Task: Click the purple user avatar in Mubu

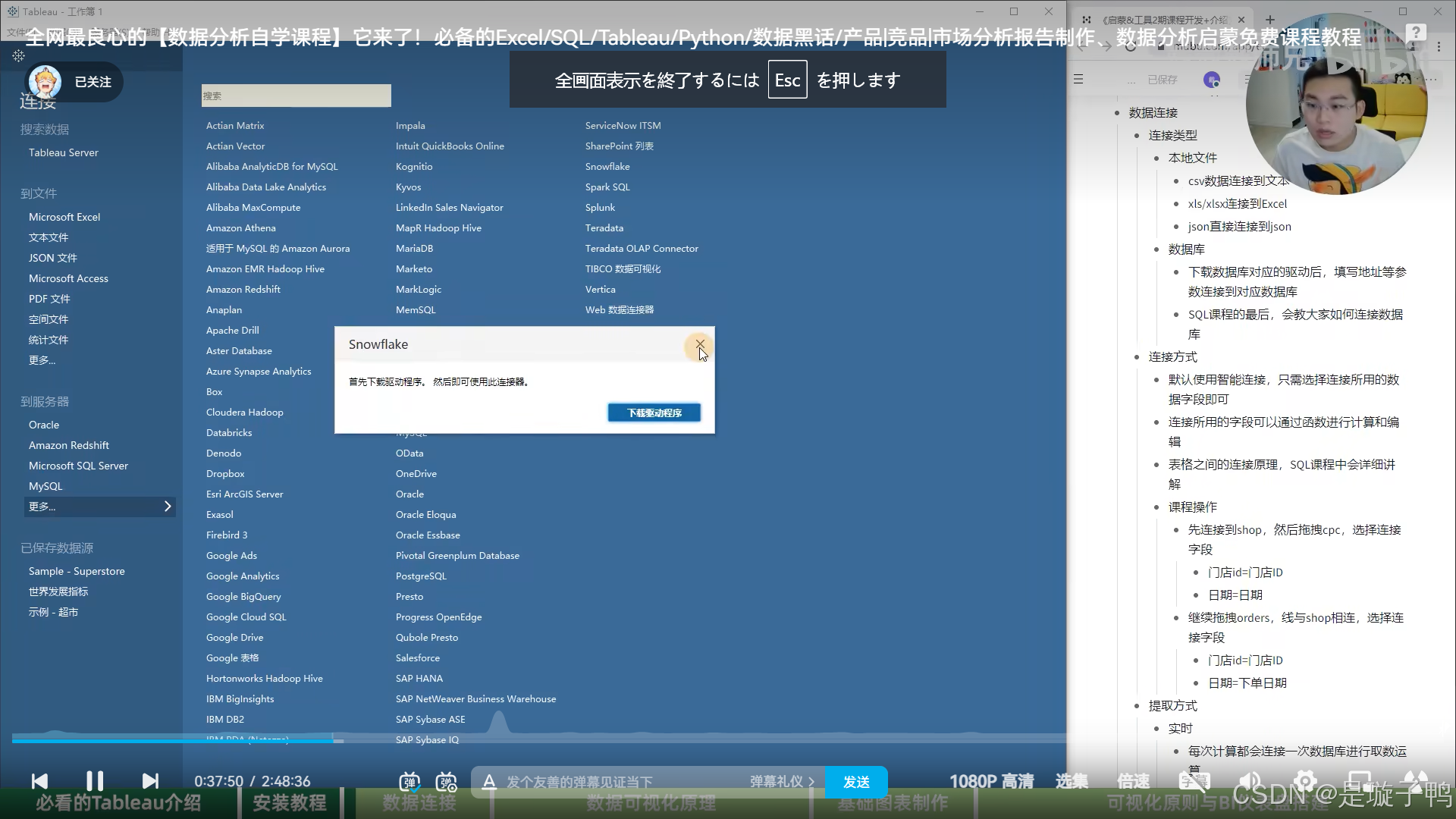Action: click(x=1212, y=79)
